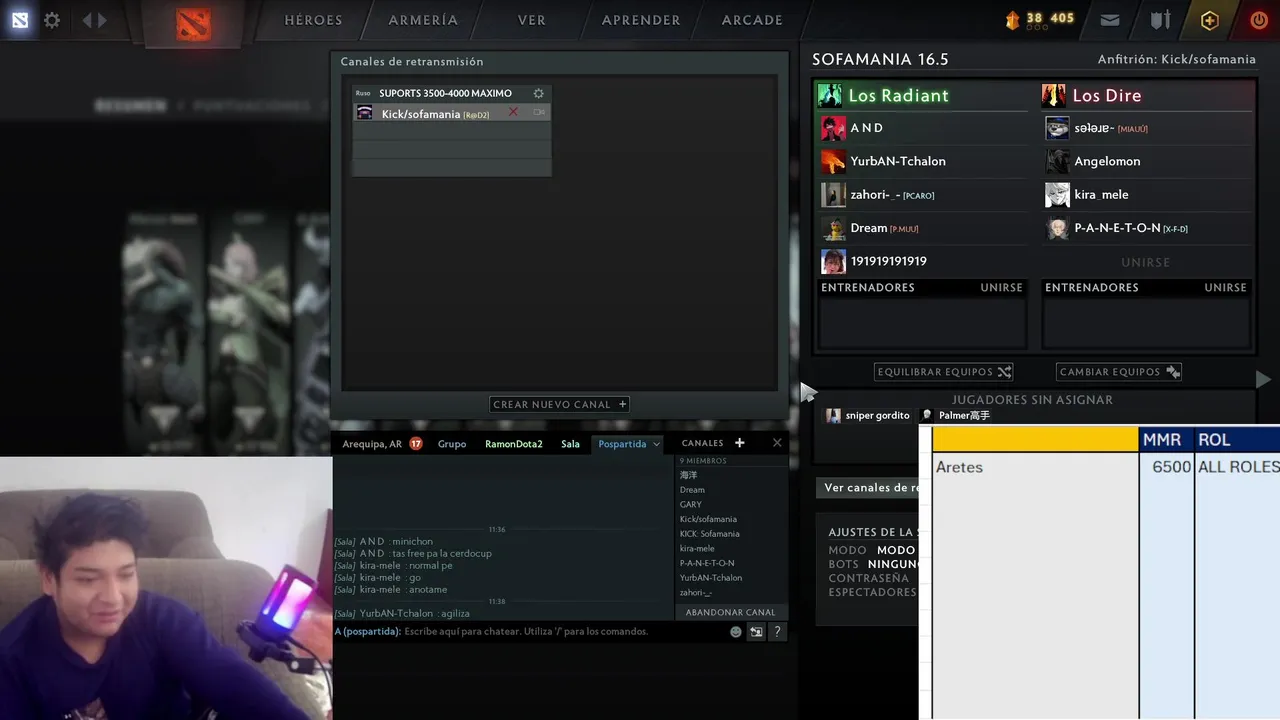Click the chat message input field
This screenshot has width=1280, height=720.
(565, 632)
